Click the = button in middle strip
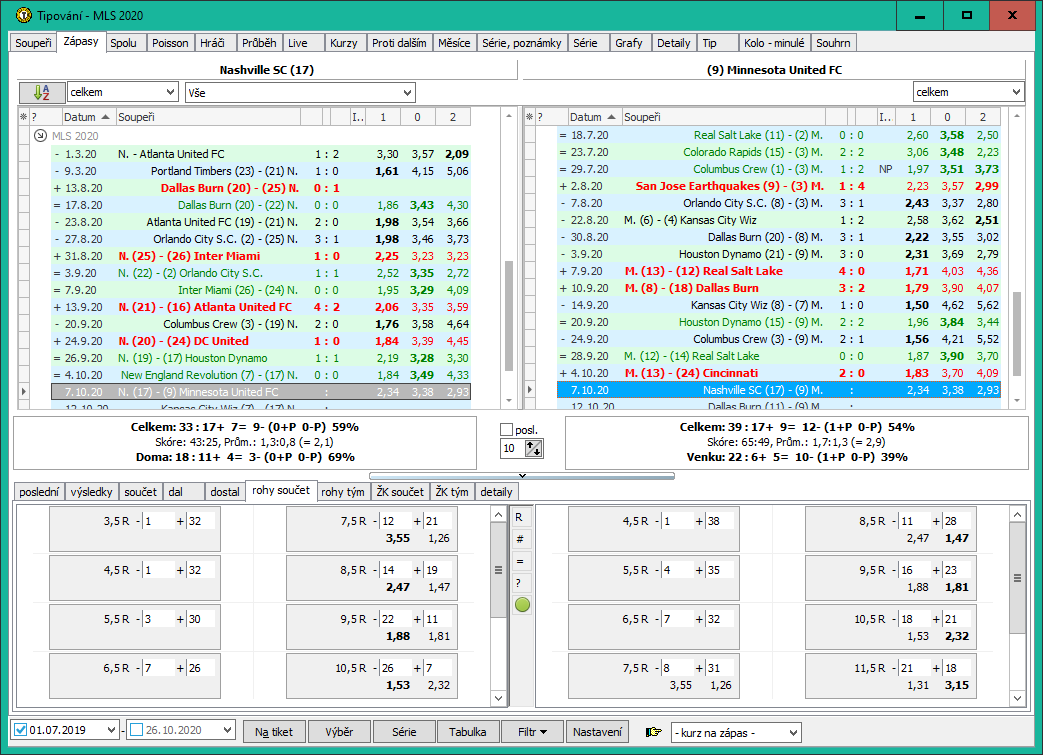This screenshot has height=755, width=1043. [x=522, y=561]
